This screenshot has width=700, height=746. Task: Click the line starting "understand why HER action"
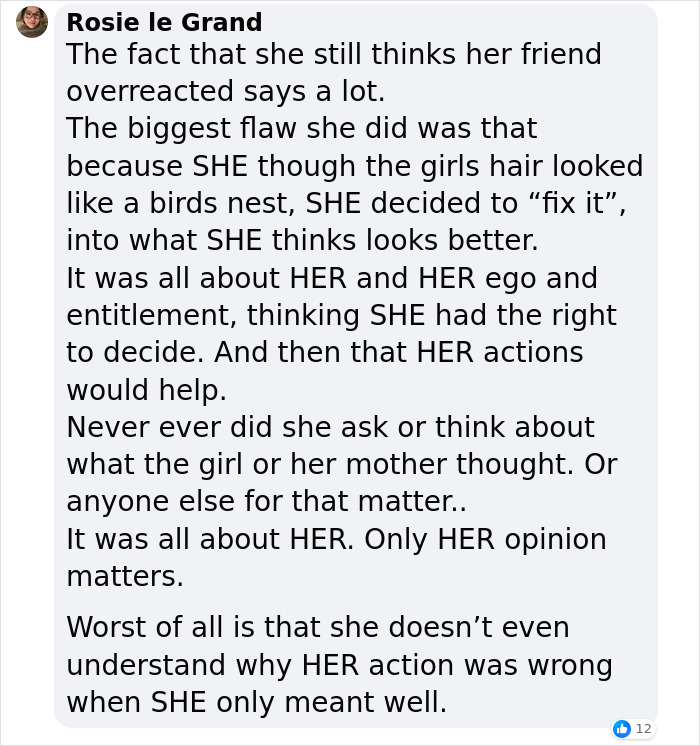pos(339,665)
